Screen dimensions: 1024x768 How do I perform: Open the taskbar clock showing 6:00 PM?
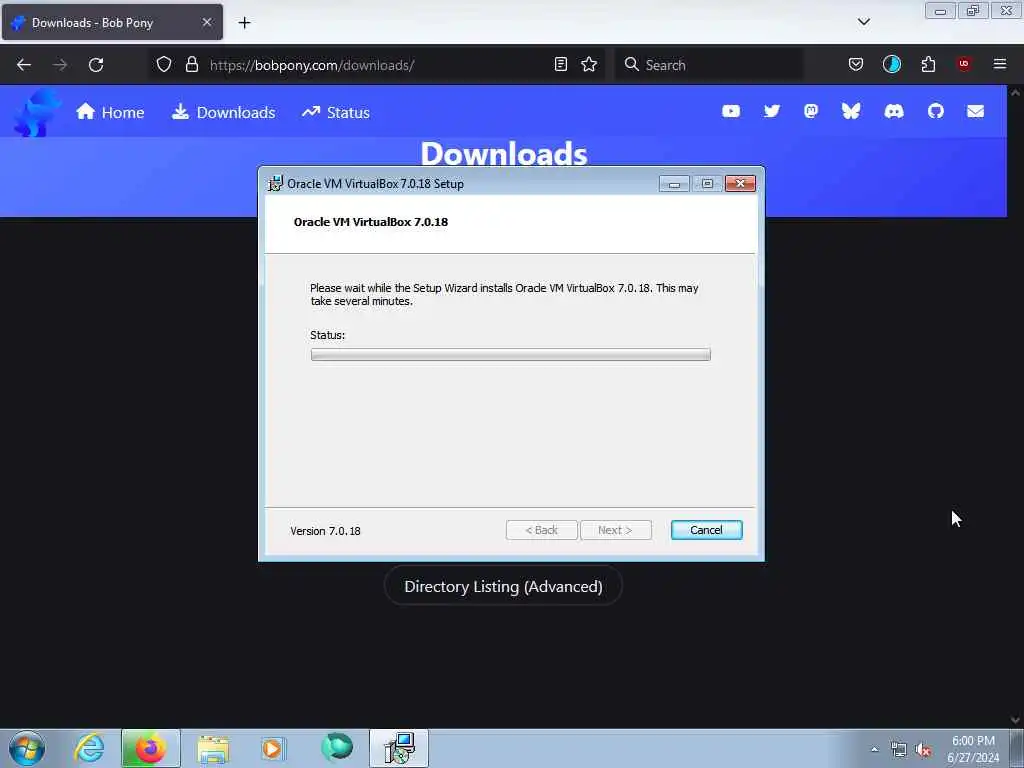coord(973,748)
